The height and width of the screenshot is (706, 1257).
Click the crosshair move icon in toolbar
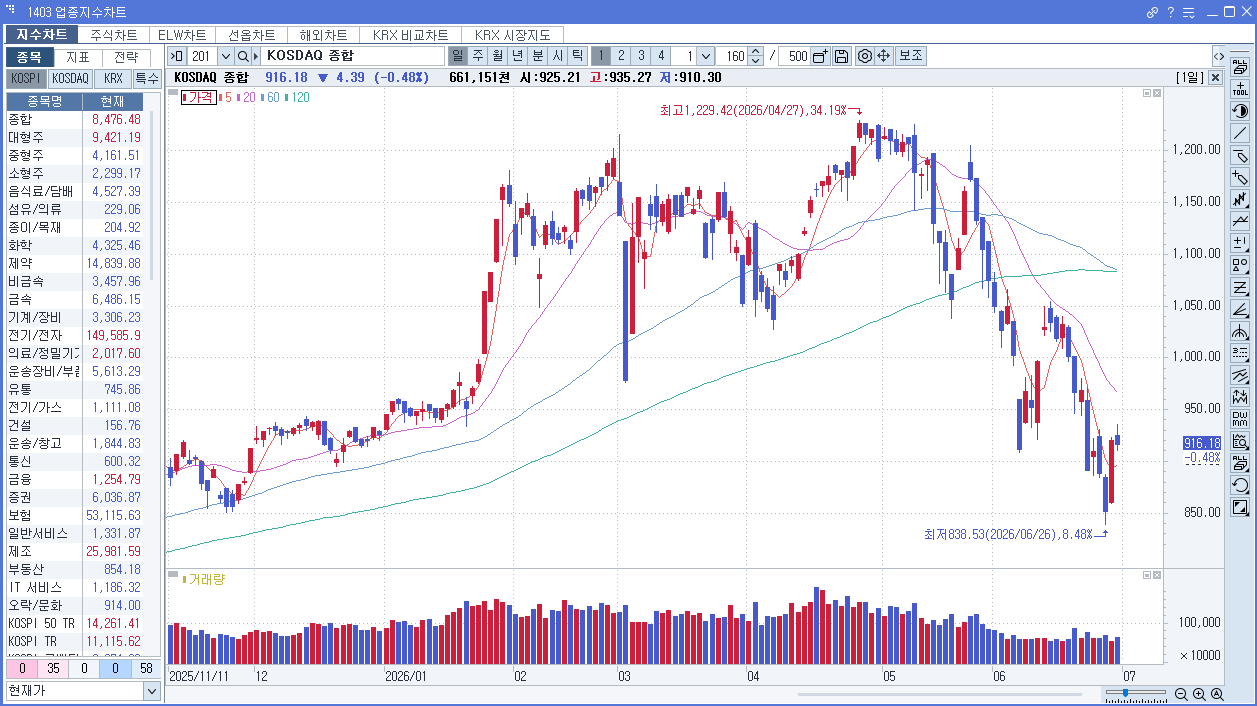884,56
